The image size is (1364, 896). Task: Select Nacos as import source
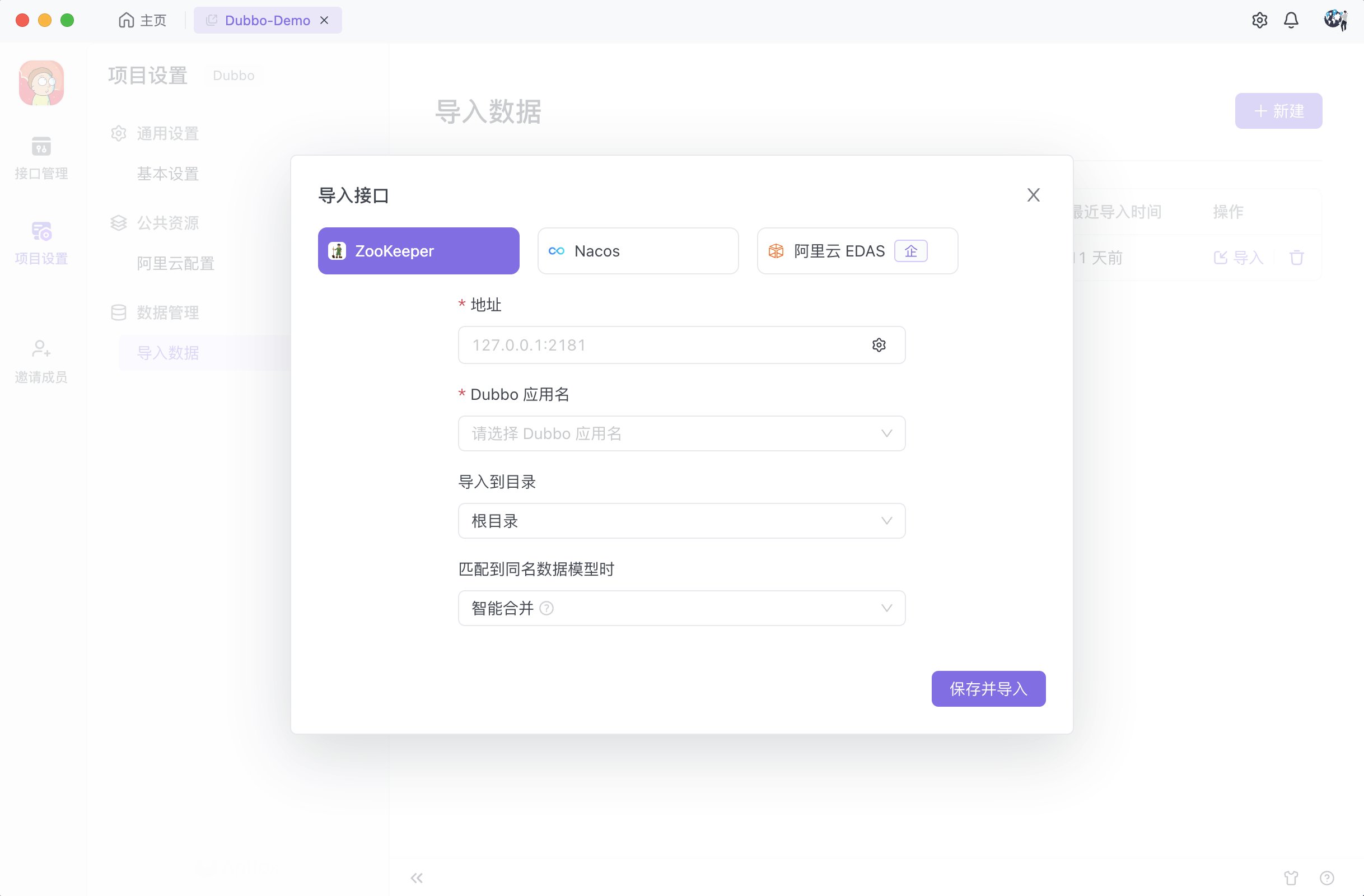click(637, 251)
